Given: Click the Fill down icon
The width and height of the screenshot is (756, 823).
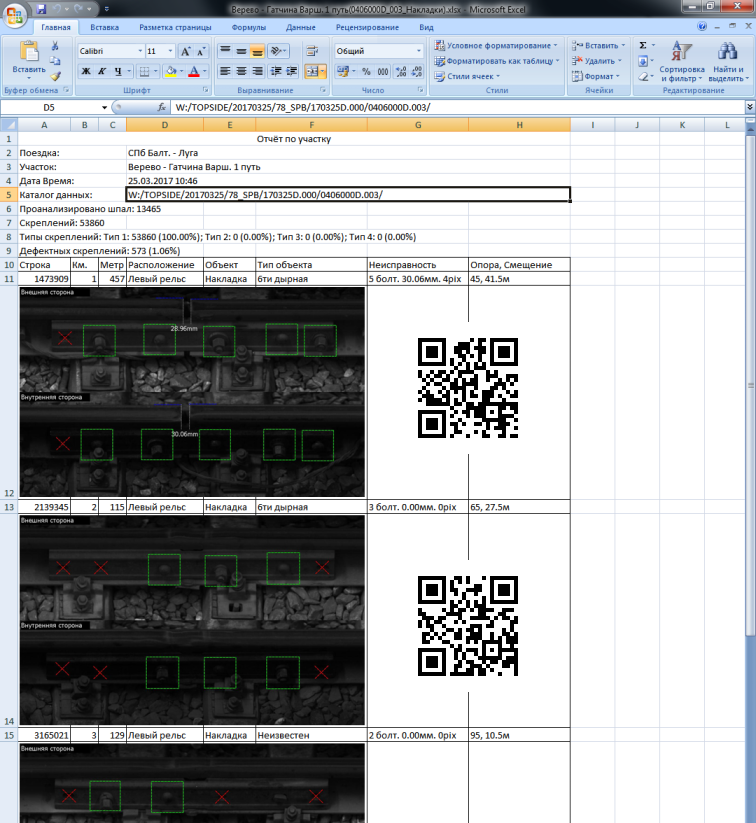Looking at the screenshot, I should 643,61.
